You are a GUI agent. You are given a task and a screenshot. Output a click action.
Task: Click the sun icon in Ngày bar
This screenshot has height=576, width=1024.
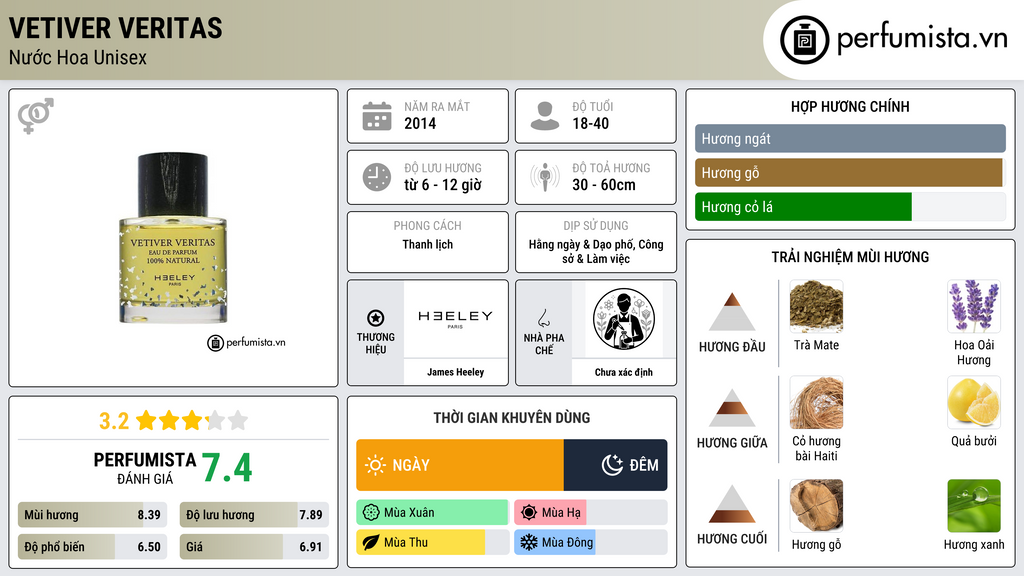click(x=375, y=465)
